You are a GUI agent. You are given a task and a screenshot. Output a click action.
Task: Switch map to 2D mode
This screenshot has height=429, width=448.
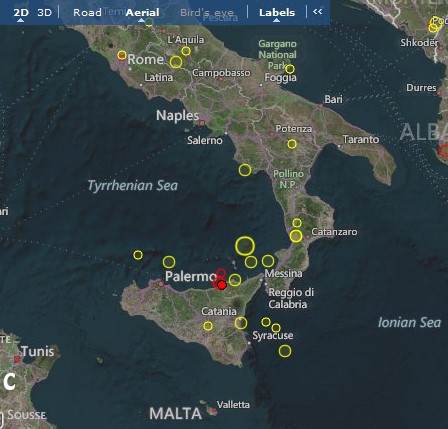tap(21, 13)
